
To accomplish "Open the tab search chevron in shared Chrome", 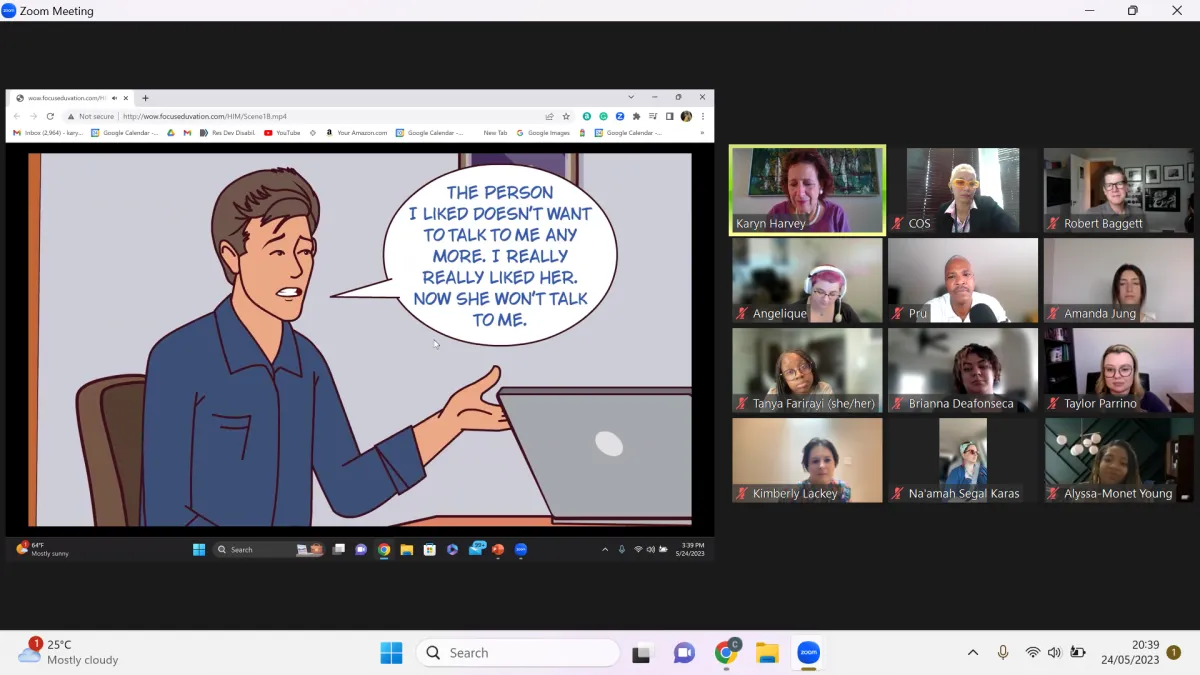I will [631, 97].
